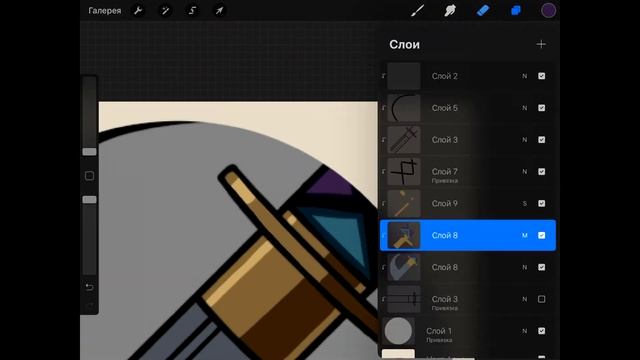640x360 pixels.
Task: Hide the unselected Слой 8 with N mode
Action: (541, 267)
